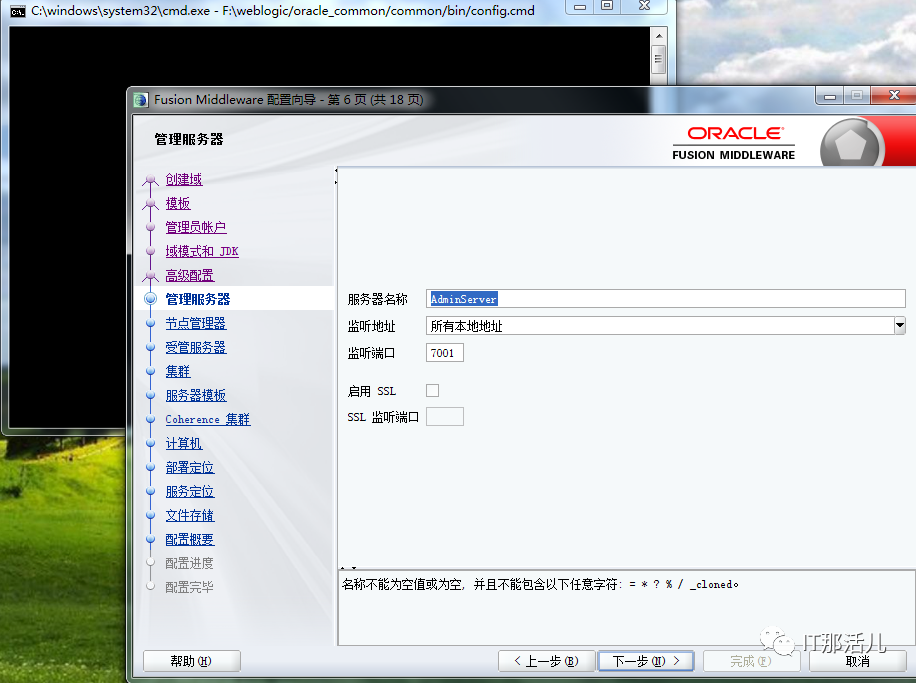This screenshot has width=916, height=683.
Task: Open the 集群 step link
Action: tap(178, 372)
